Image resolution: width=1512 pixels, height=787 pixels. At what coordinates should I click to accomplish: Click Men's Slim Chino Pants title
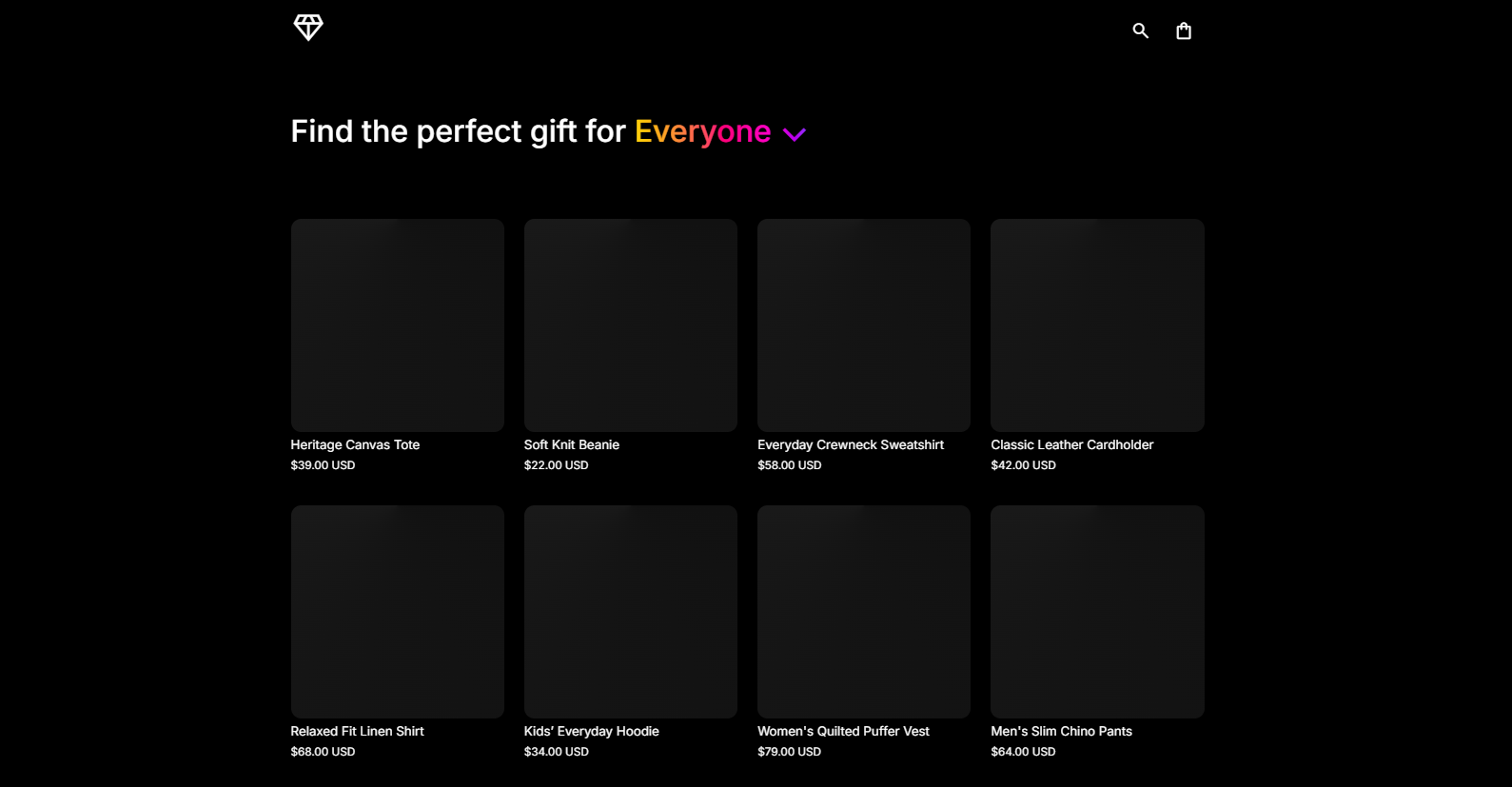(1061, 731)
